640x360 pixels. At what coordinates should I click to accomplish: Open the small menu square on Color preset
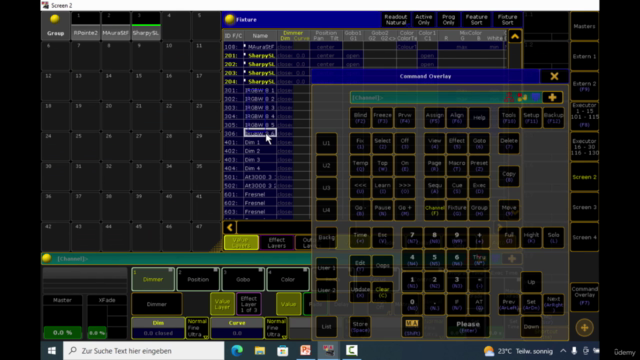pos(305,270)
